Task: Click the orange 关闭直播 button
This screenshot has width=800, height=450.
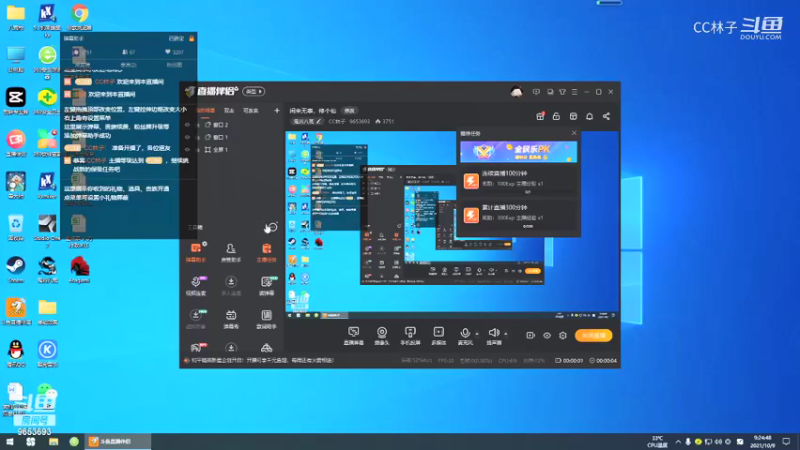Action: (593, 335)
